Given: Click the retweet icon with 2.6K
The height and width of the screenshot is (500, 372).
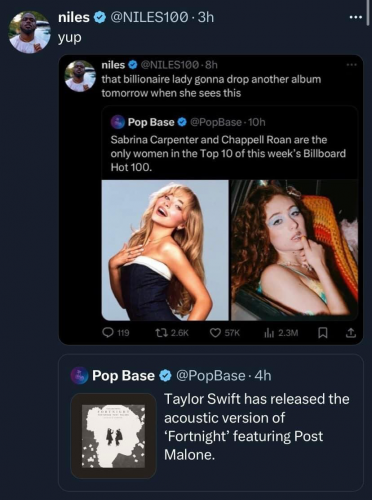Looking at the screenshot, I should (x=161, y=332).
